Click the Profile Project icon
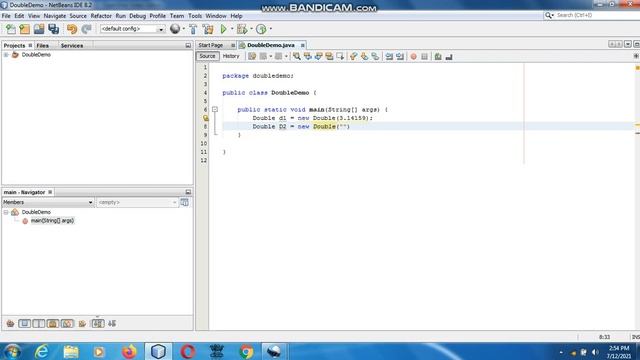 pos(261,29)
